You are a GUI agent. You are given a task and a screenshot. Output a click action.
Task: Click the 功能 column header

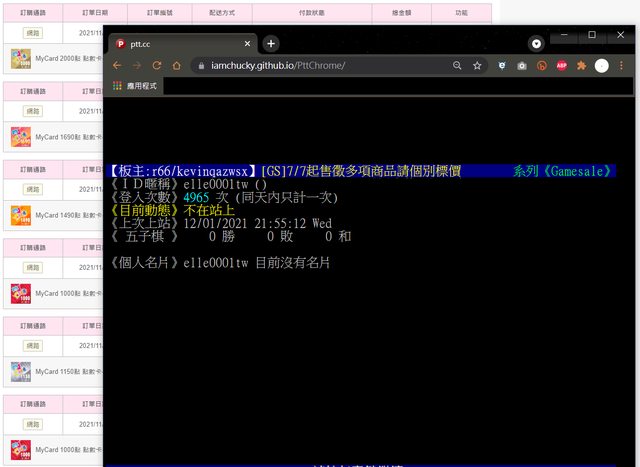pyautogui.click(x=461, y=13)
